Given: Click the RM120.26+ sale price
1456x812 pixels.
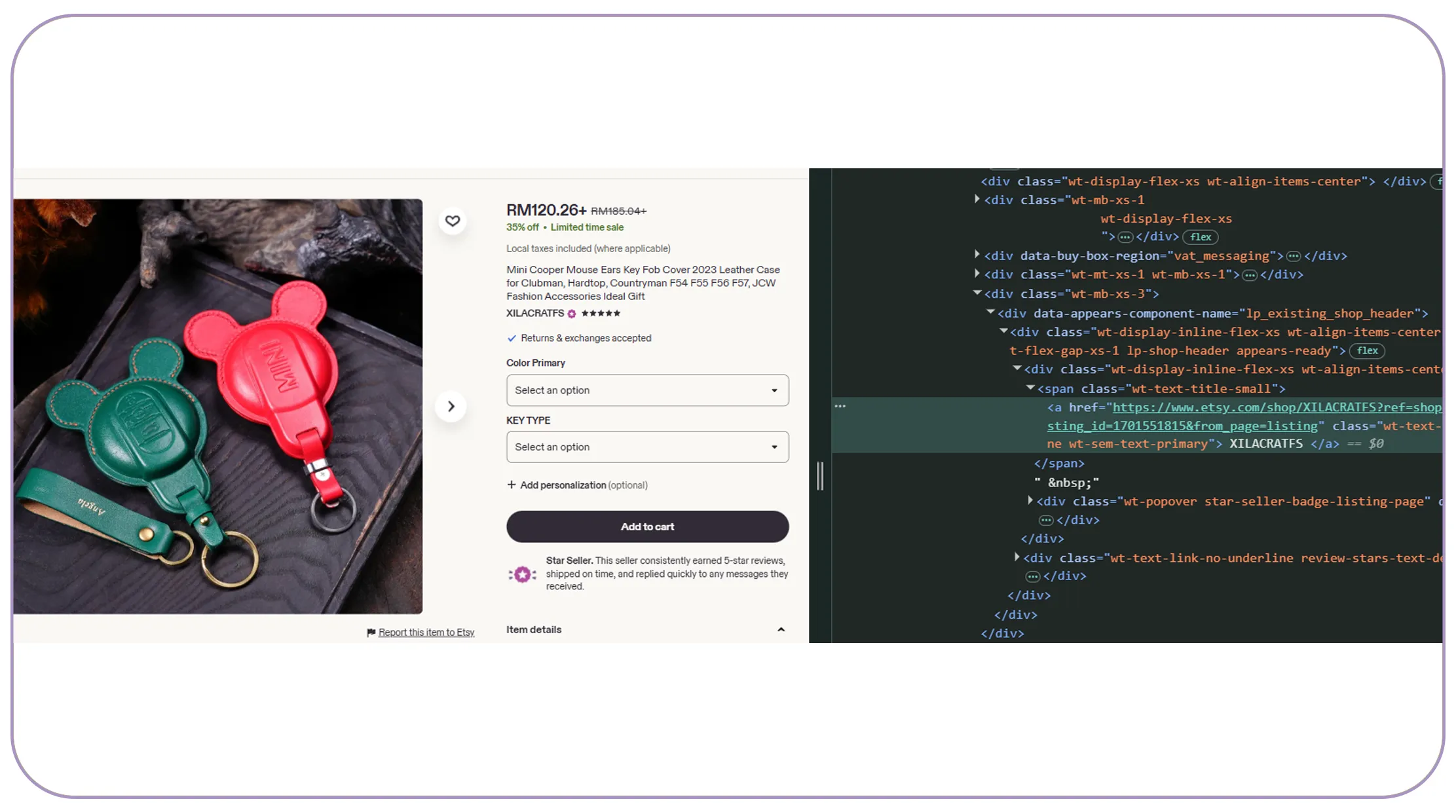Looking at the screenshot, I should coord(546,210).
